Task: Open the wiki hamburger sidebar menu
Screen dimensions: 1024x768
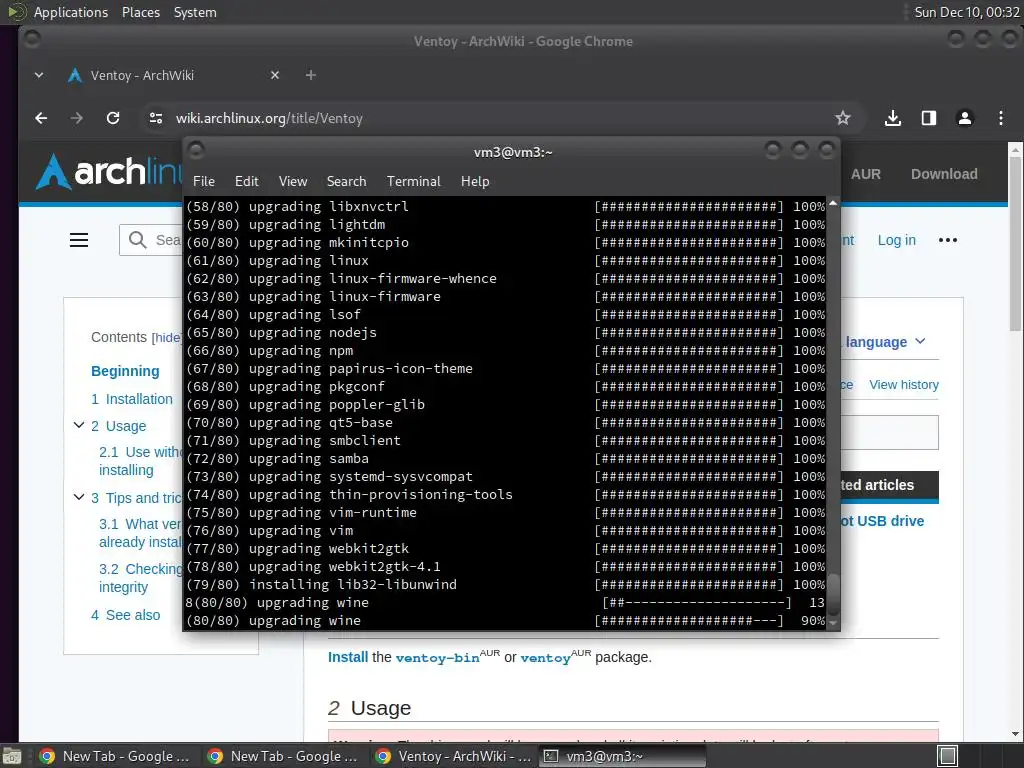Action: pyautogui.click(x=79, y=240)
